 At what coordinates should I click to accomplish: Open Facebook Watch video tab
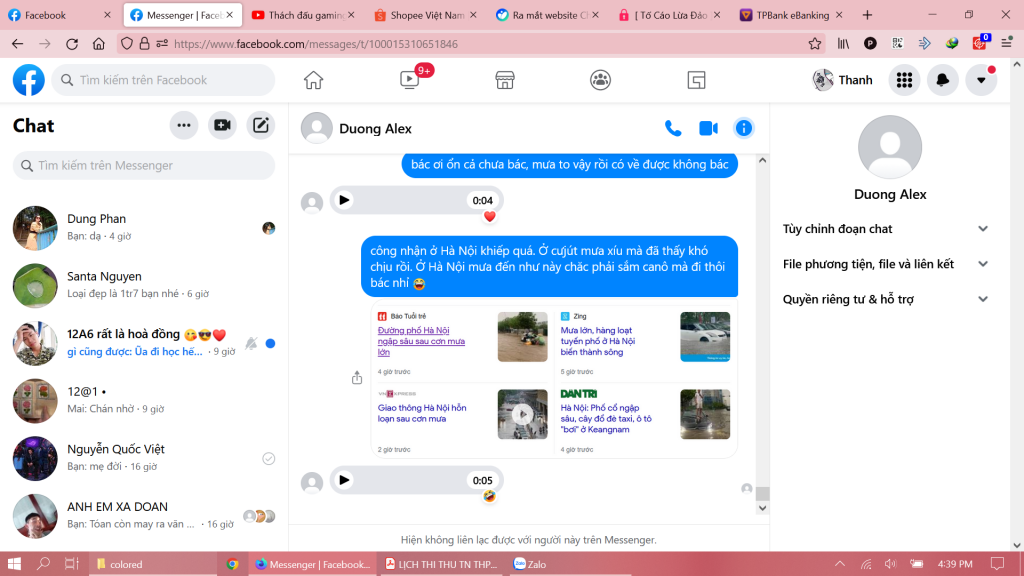pyautogui.click(x=410, y=80)
